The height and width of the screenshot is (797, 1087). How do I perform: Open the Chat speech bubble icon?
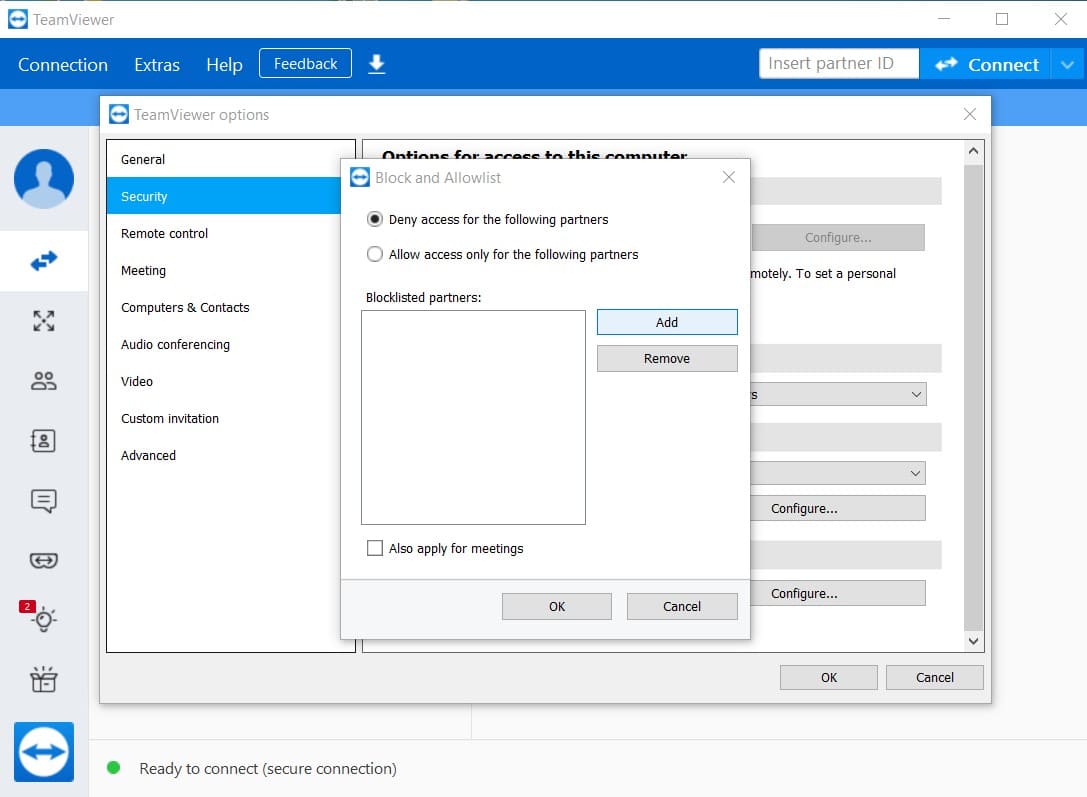44,500
